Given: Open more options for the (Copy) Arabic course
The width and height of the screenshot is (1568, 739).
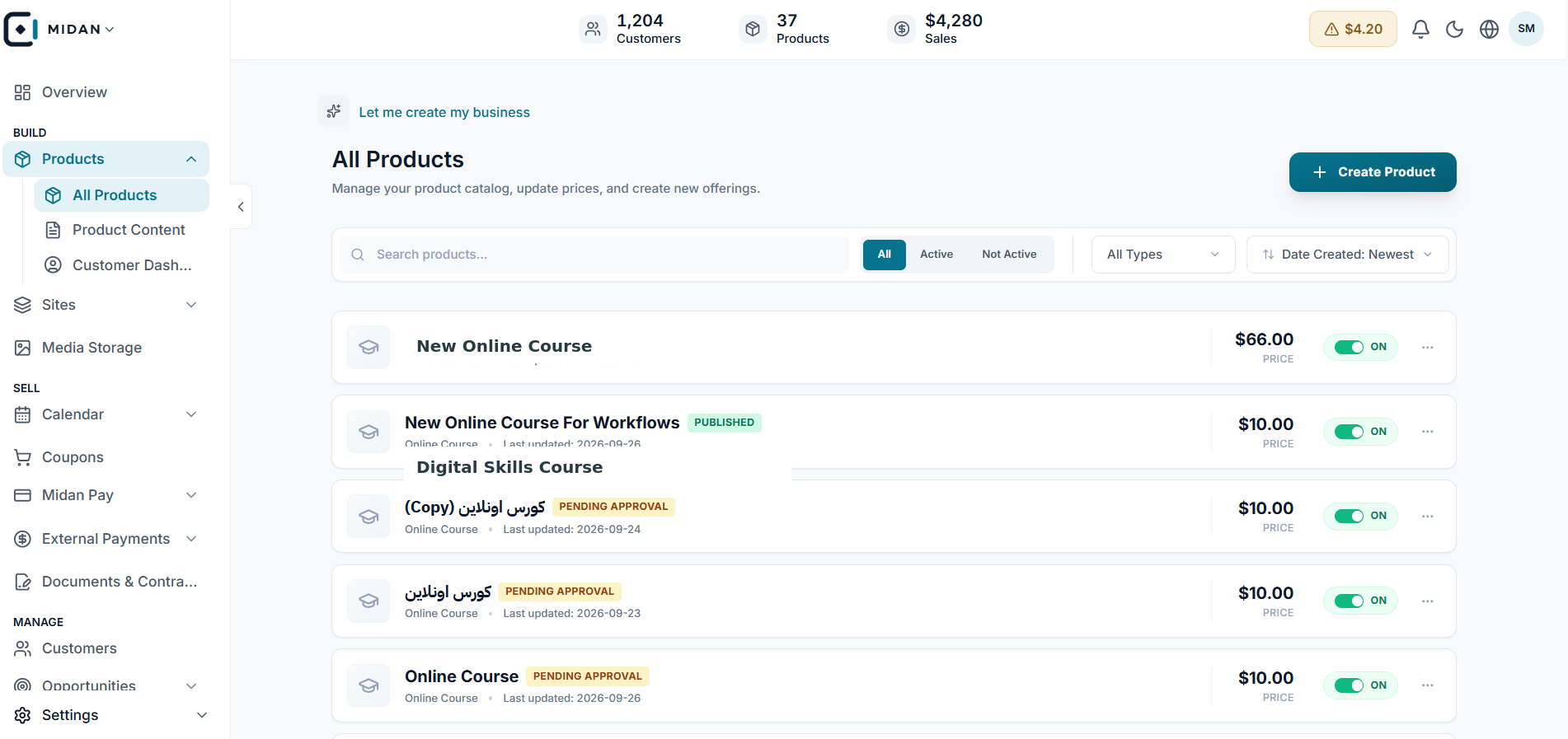Looking at the screenshot, I should (1428, 517).
